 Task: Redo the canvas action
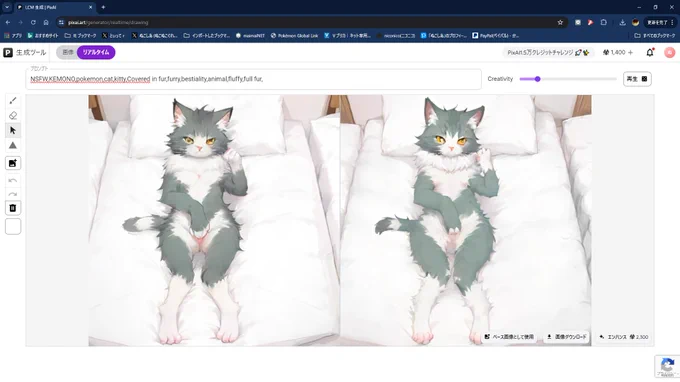pos(13,194)
